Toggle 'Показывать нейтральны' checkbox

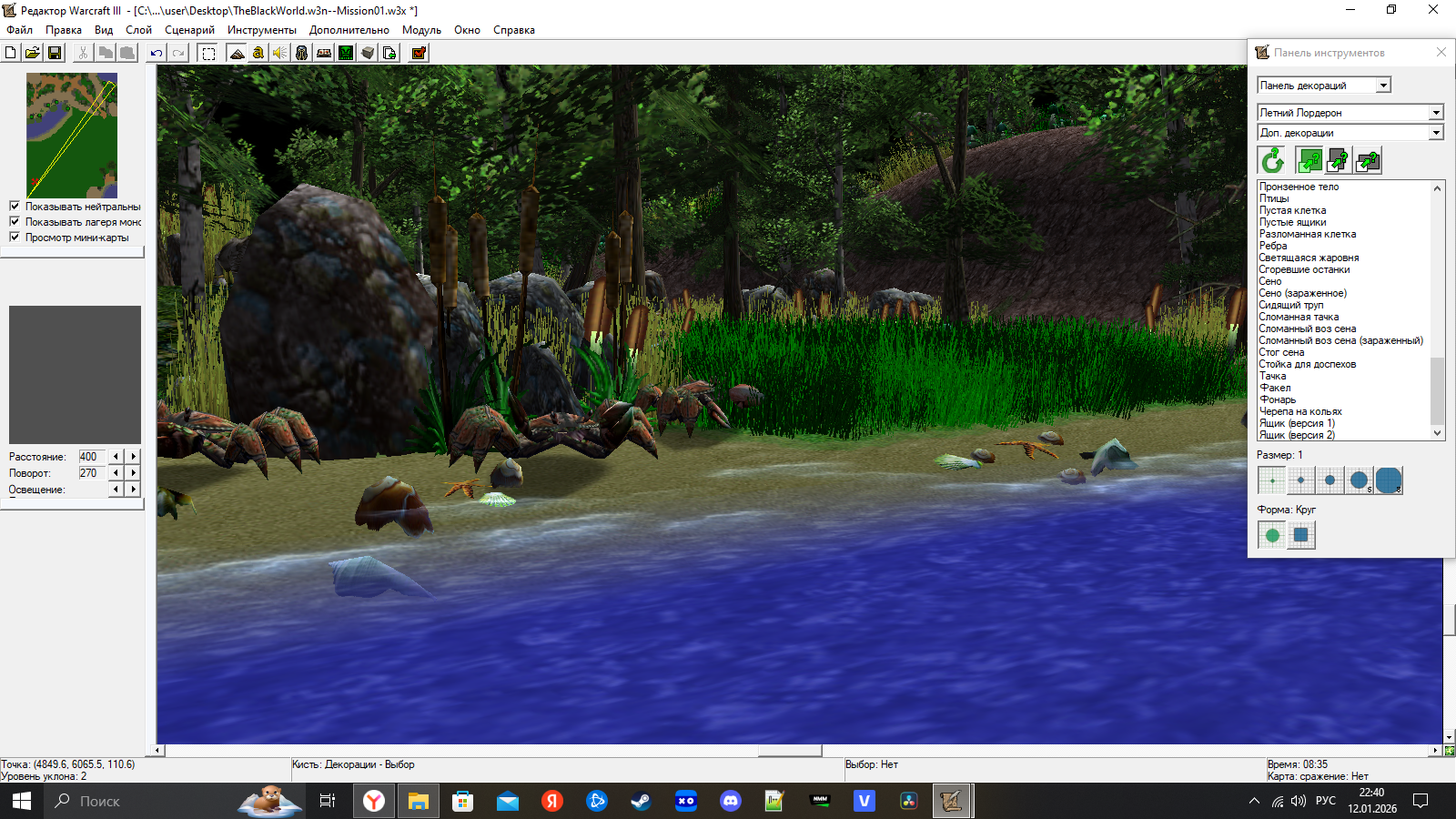click(15, 206)
